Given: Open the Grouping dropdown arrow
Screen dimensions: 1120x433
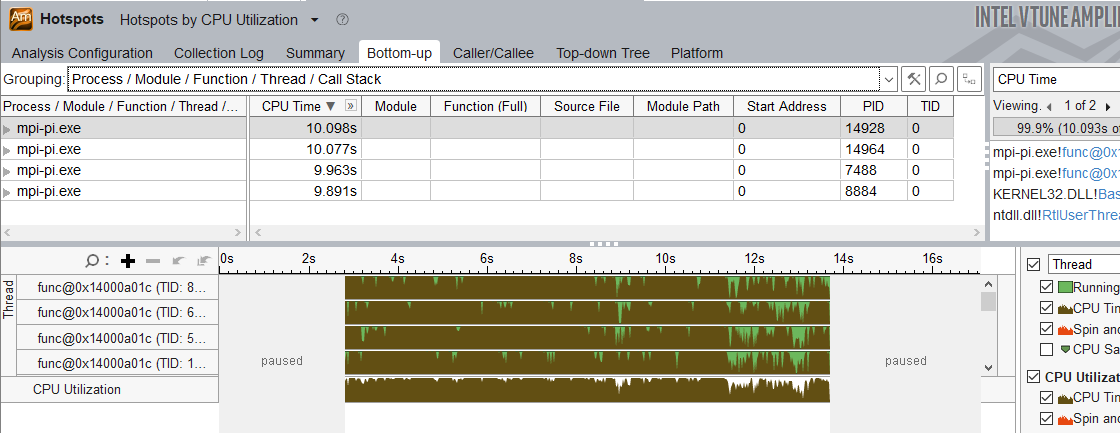Looking at the screenshot, I should click(888, 79).
